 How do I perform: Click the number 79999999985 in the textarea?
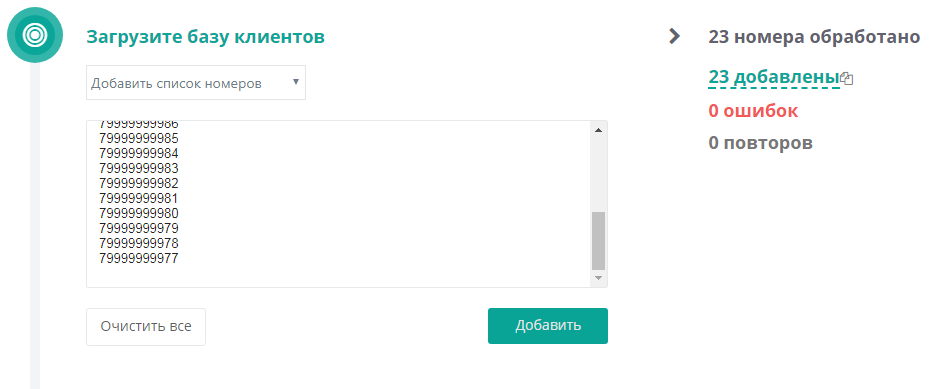[x=139, y=138]
